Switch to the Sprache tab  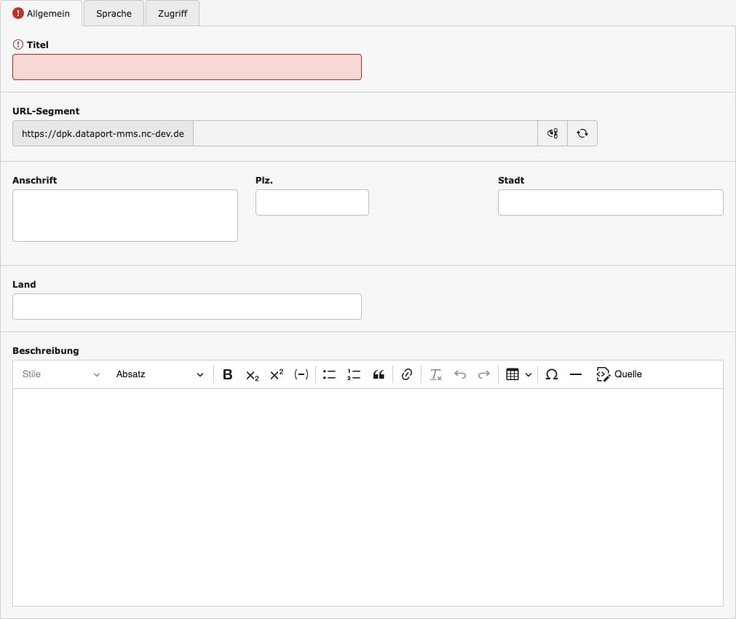(x=114, y=14)
